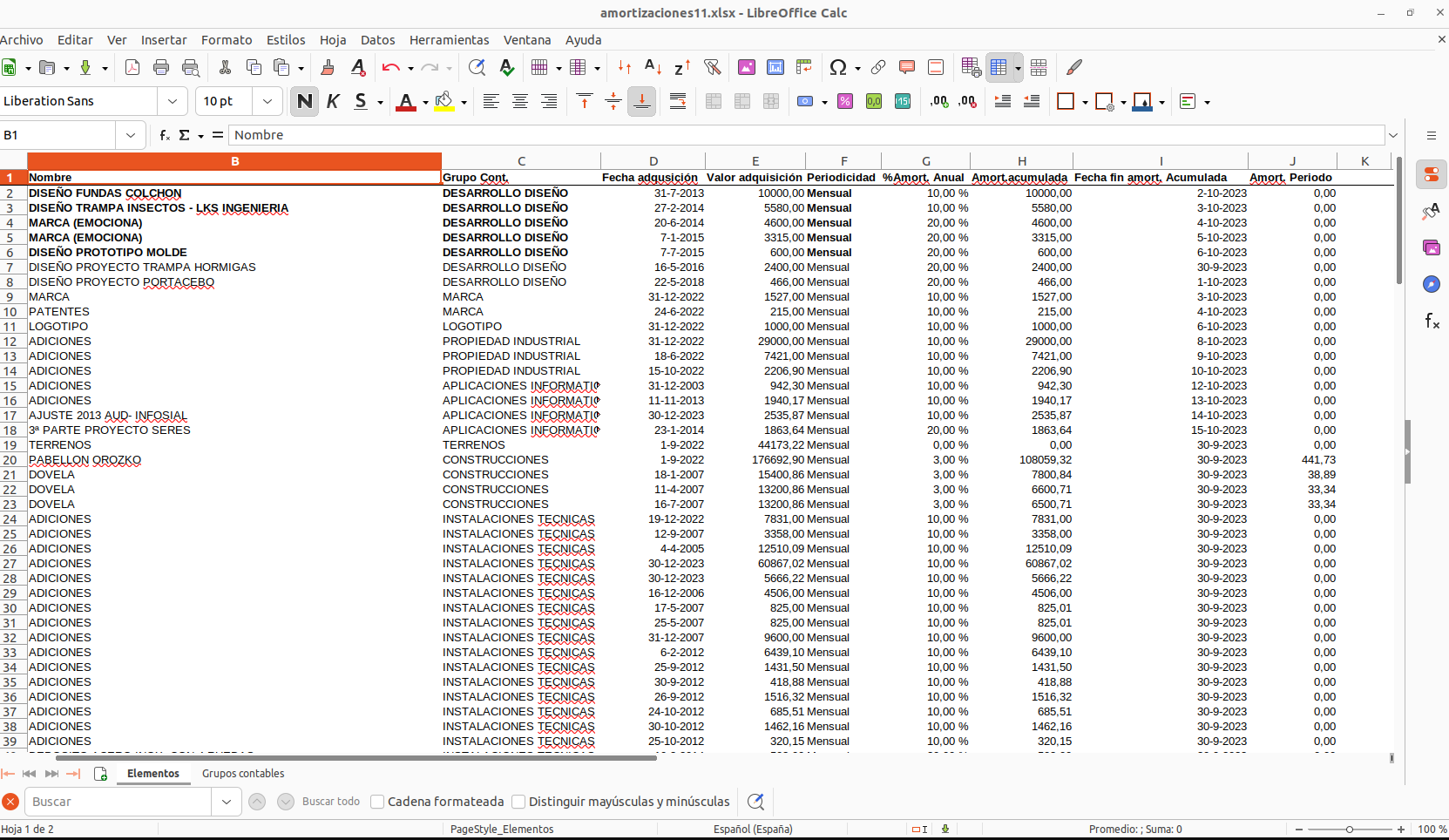Insert a chart
The image size is (1449, 840).
775,67
